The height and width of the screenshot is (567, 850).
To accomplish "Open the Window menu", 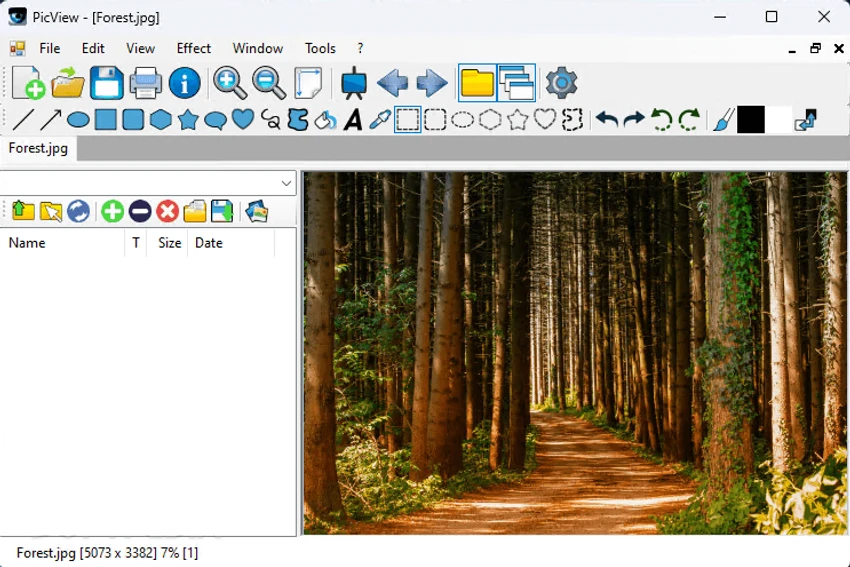I will click(257, 48).
